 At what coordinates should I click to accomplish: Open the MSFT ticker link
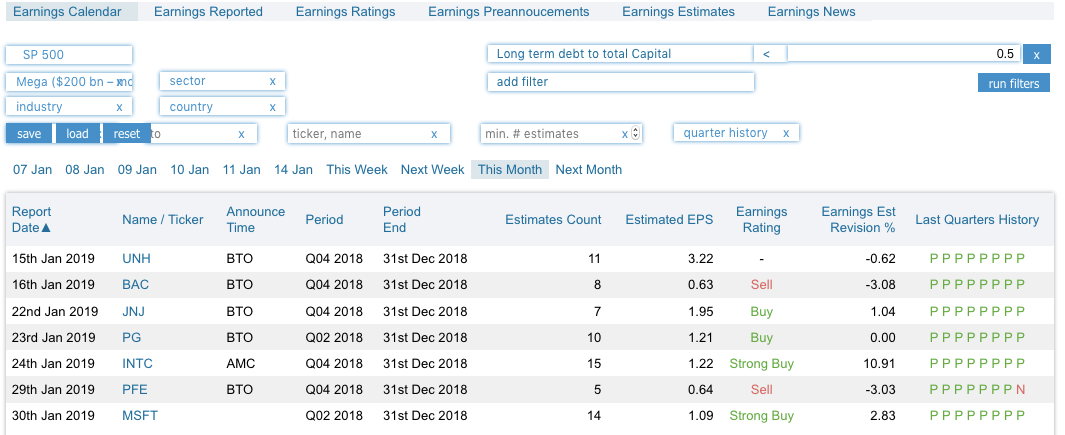pyautogui.click(x=140, y=415)
